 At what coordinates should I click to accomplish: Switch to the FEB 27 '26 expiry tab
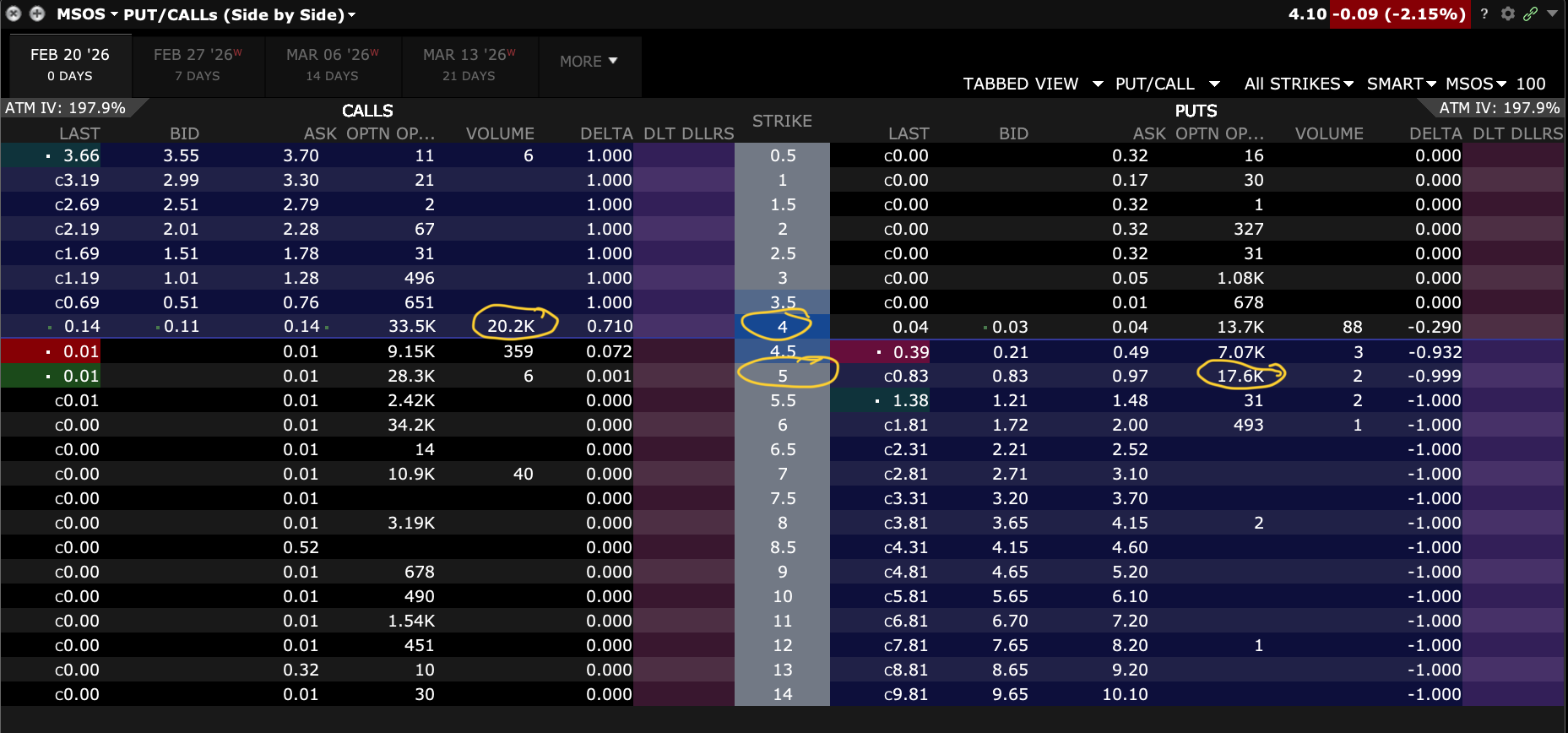point(198,64)
